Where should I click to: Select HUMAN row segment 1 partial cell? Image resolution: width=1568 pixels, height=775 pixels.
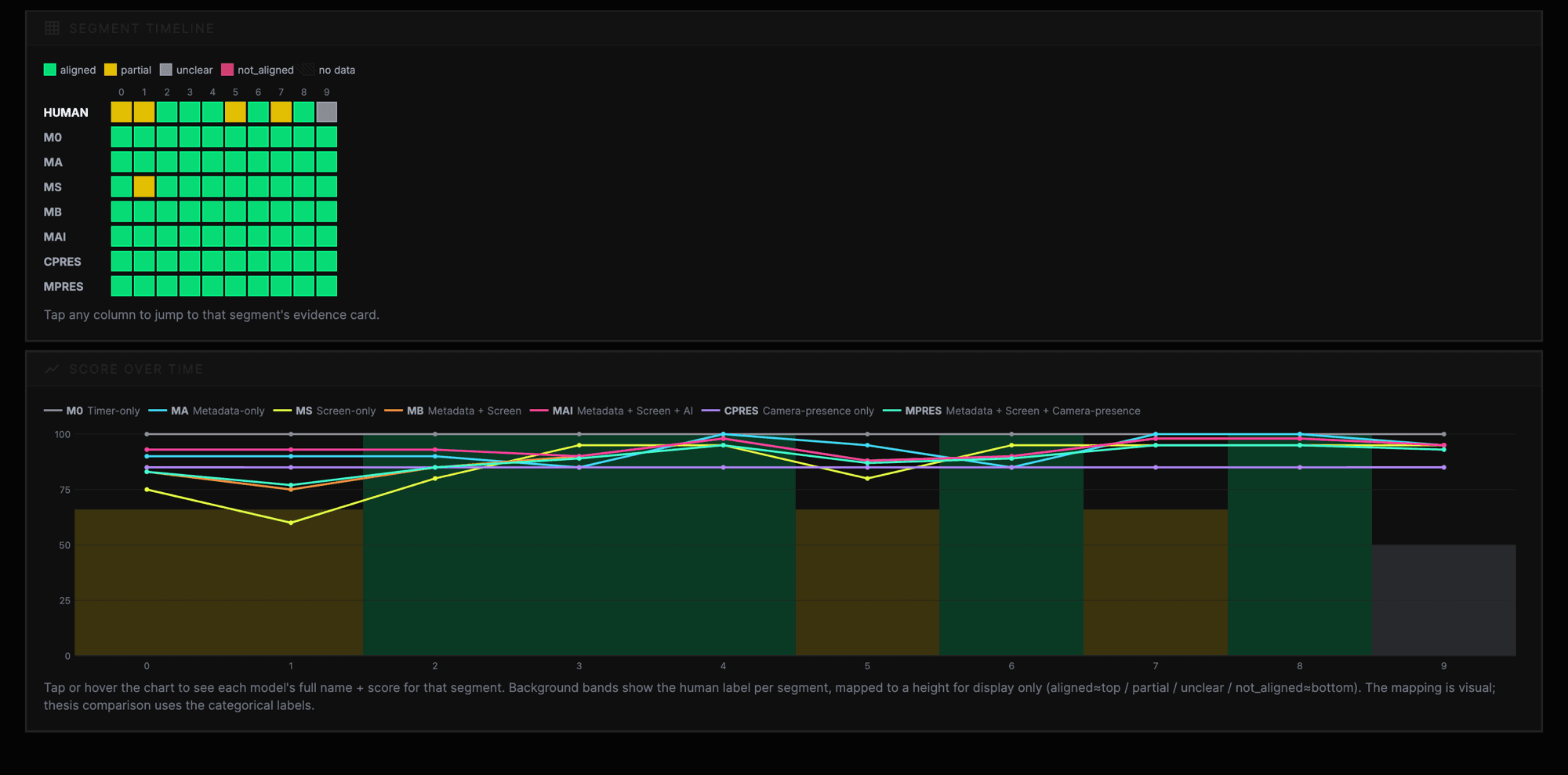(x=144, y=112)
